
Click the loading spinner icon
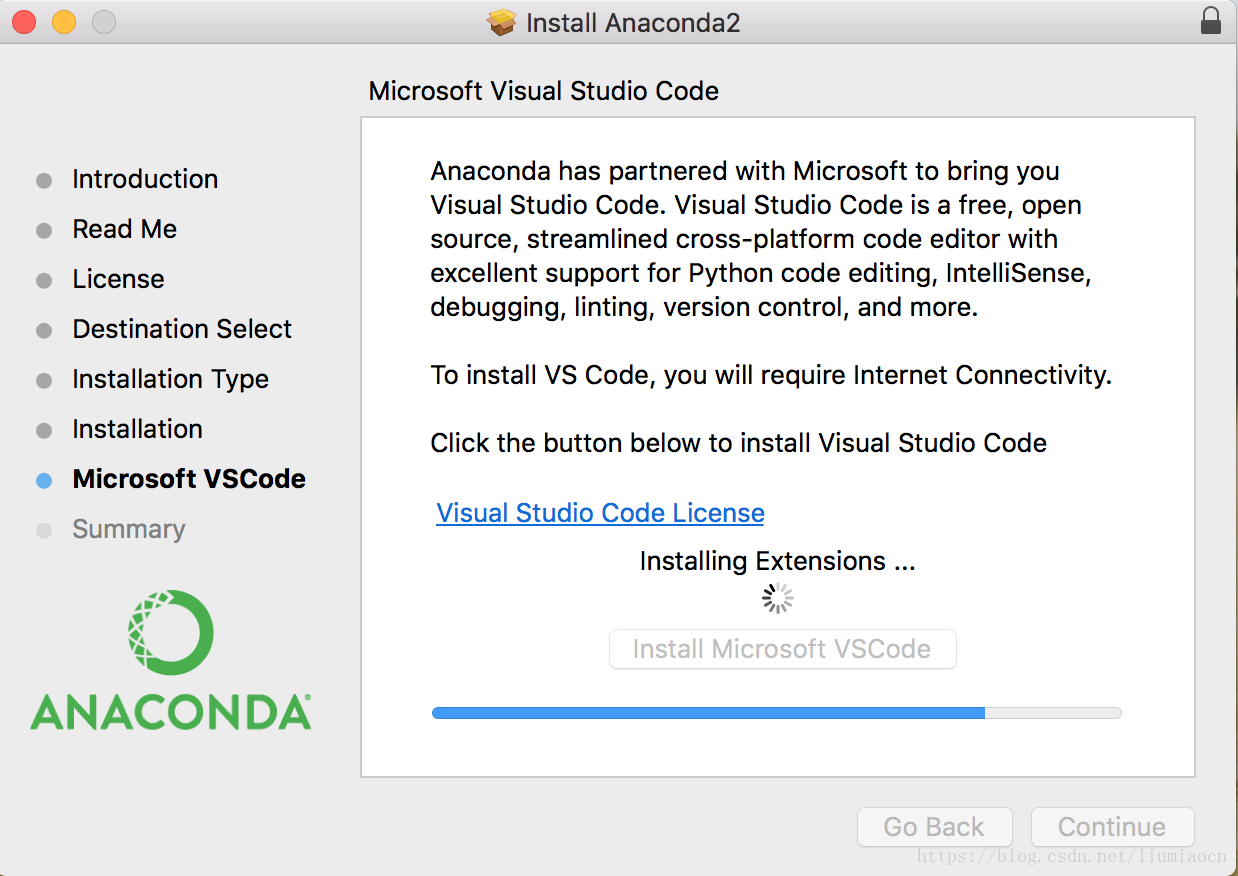pyautogui.click(x=777, y=598)
